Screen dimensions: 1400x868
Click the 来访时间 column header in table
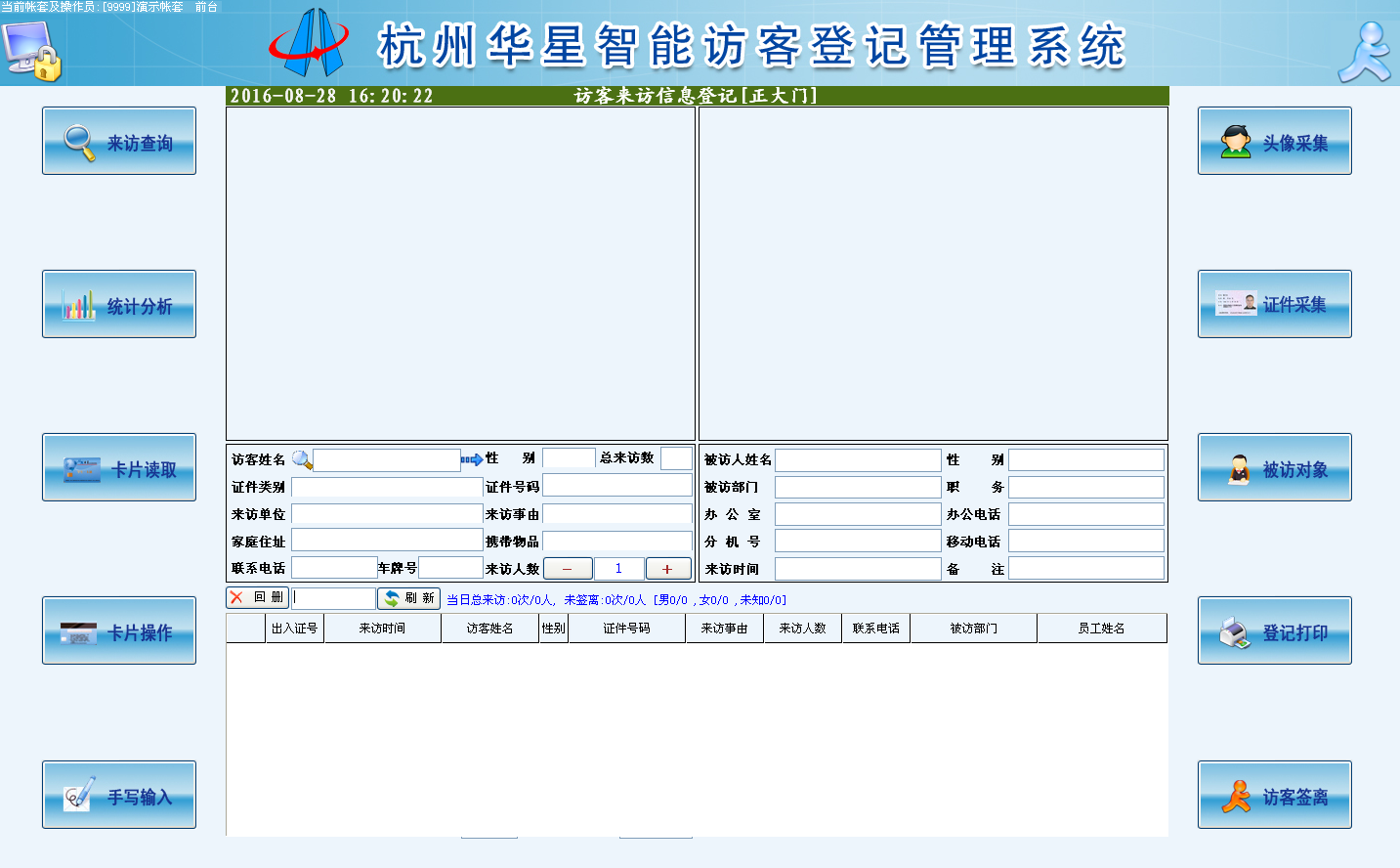(382, 628)
